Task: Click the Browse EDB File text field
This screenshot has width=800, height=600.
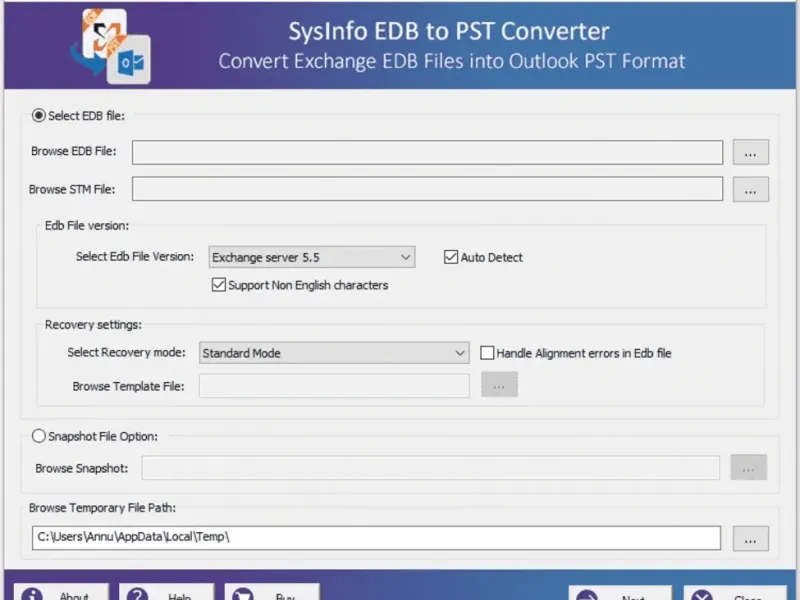Action: pyautogui.click(x=428, y=153)
